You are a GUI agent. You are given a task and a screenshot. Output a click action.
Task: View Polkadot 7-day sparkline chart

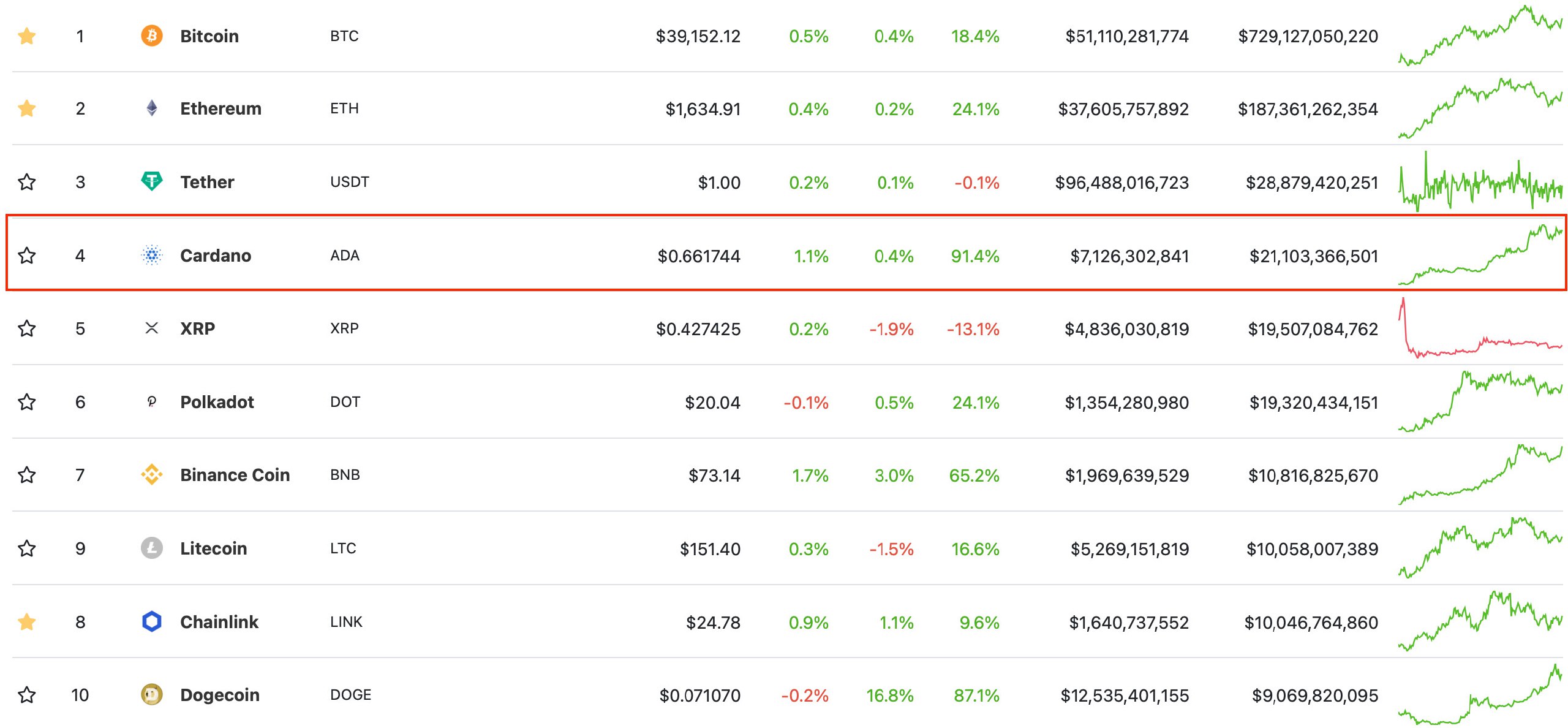point(1480,401)
